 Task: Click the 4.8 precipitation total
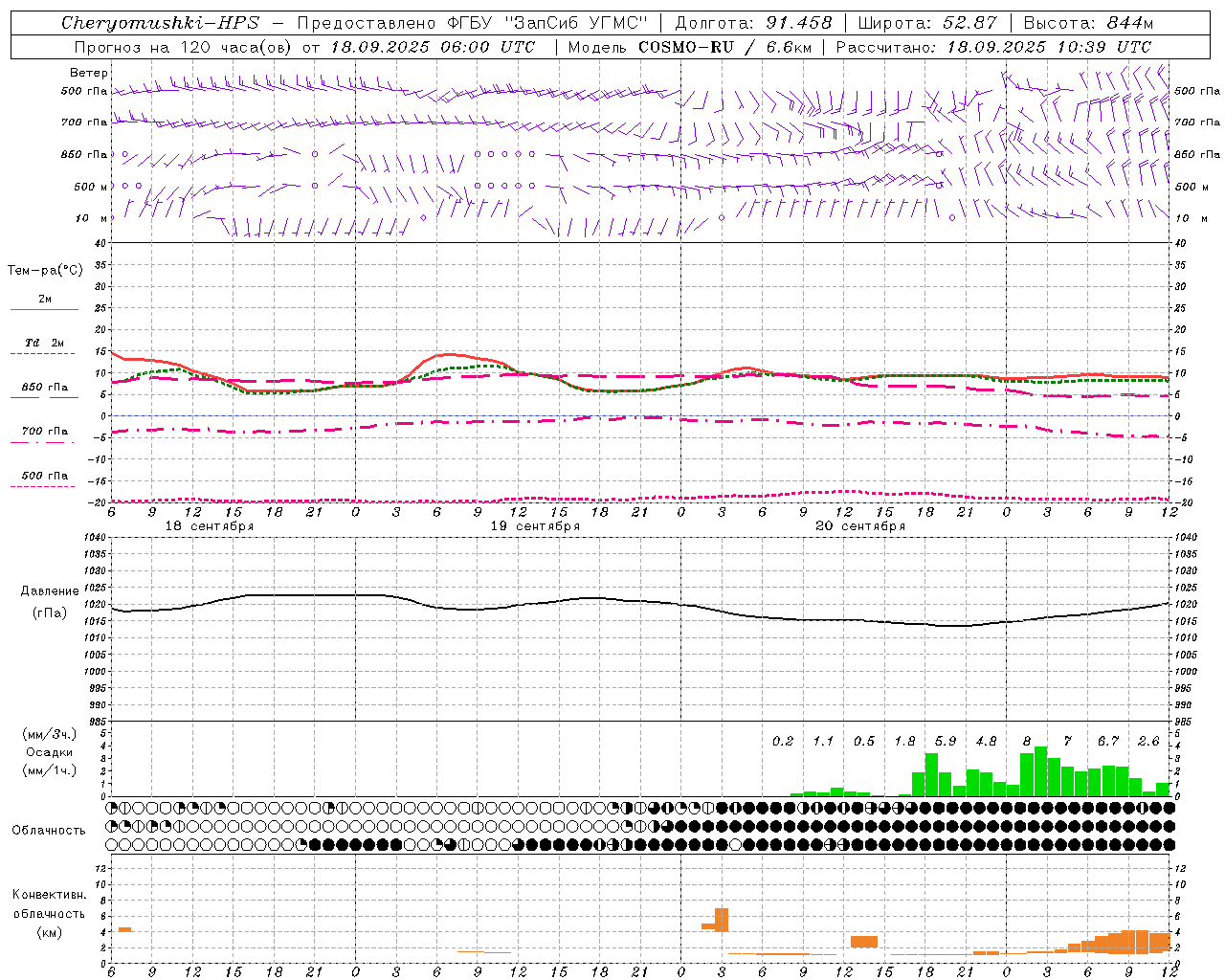(x=986, y=742)
